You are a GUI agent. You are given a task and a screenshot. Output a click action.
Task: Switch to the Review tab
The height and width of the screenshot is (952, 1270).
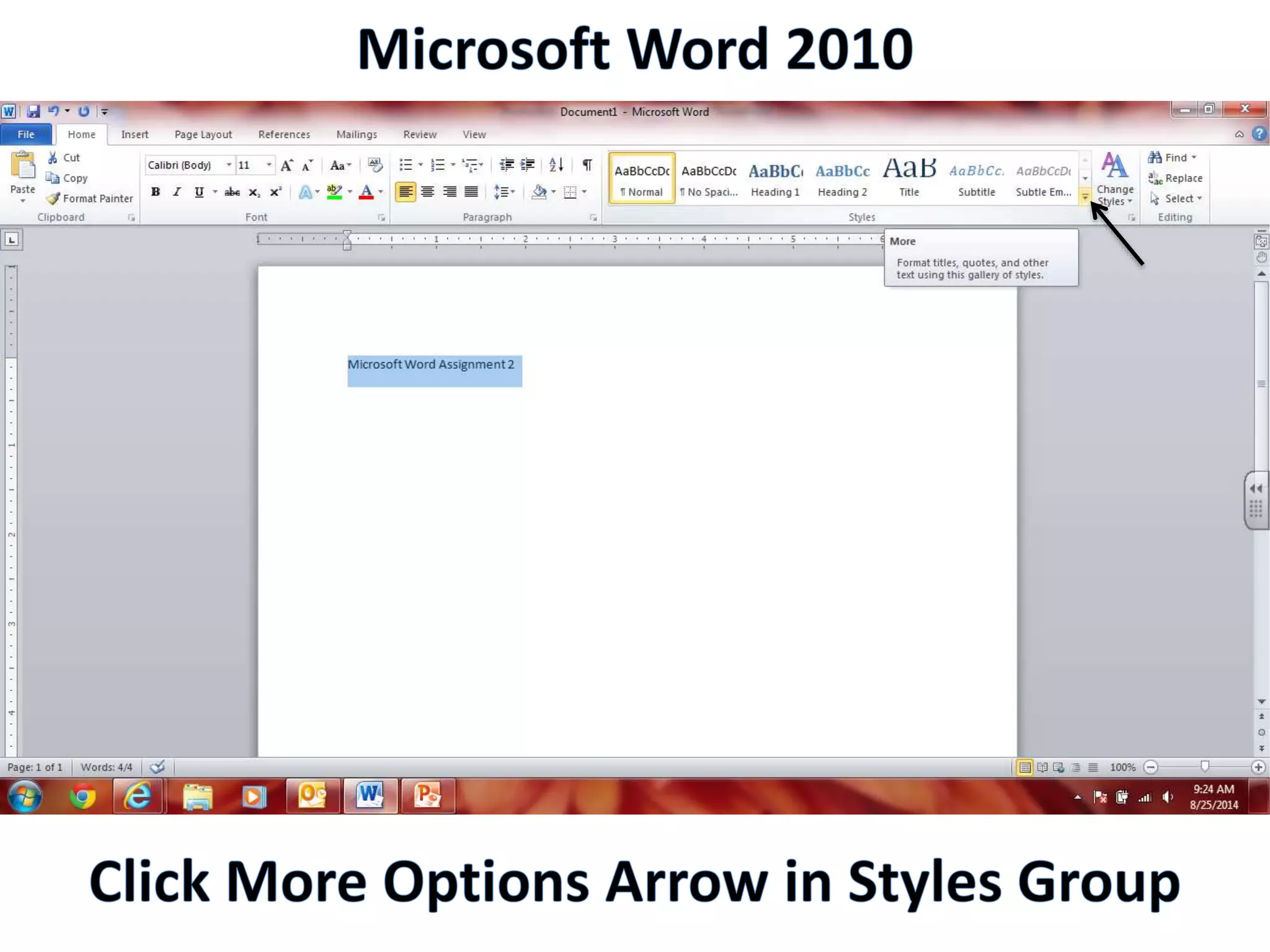point(420,134)
